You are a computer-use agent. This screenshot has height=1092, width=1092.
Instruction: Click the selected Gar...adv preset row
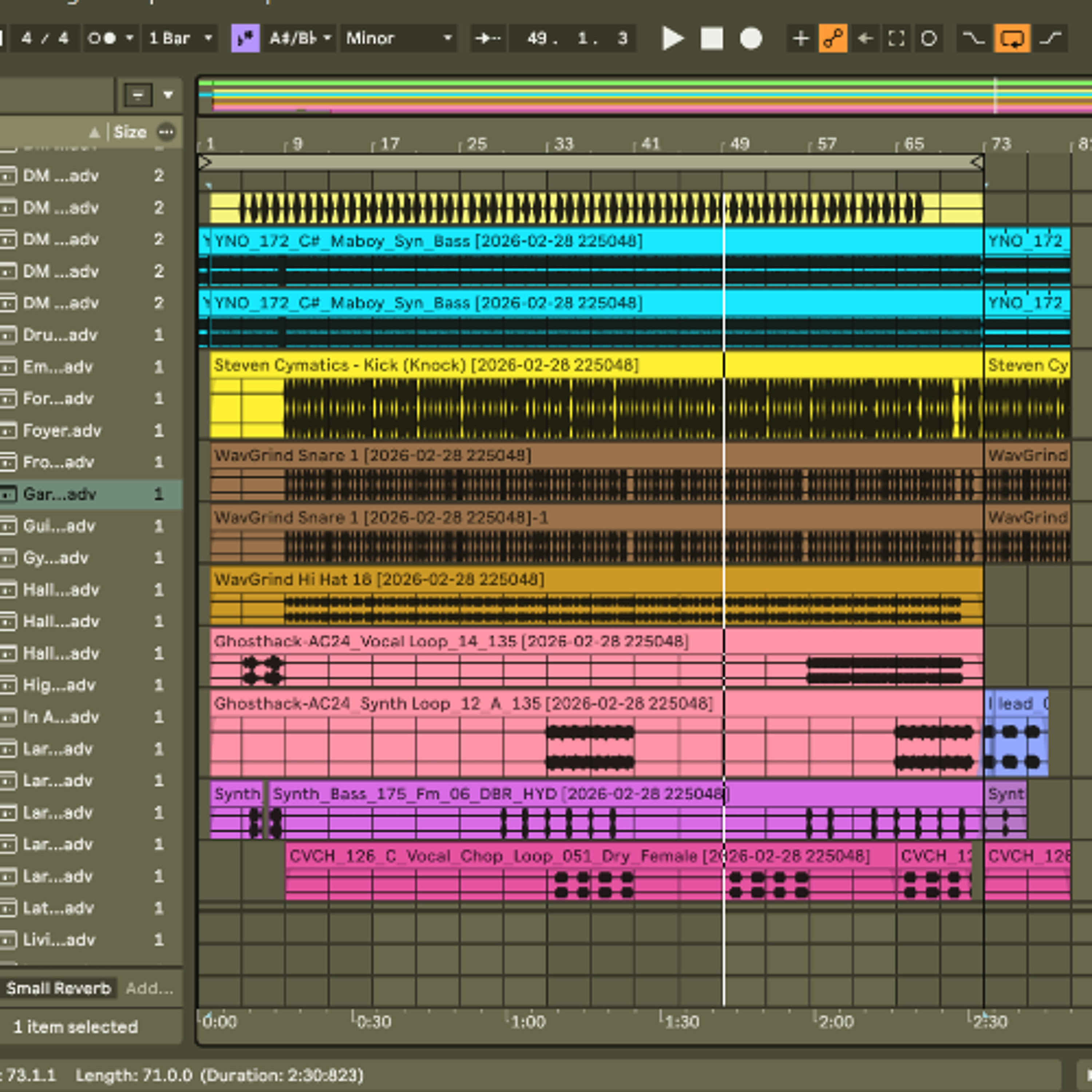point(90,495)
